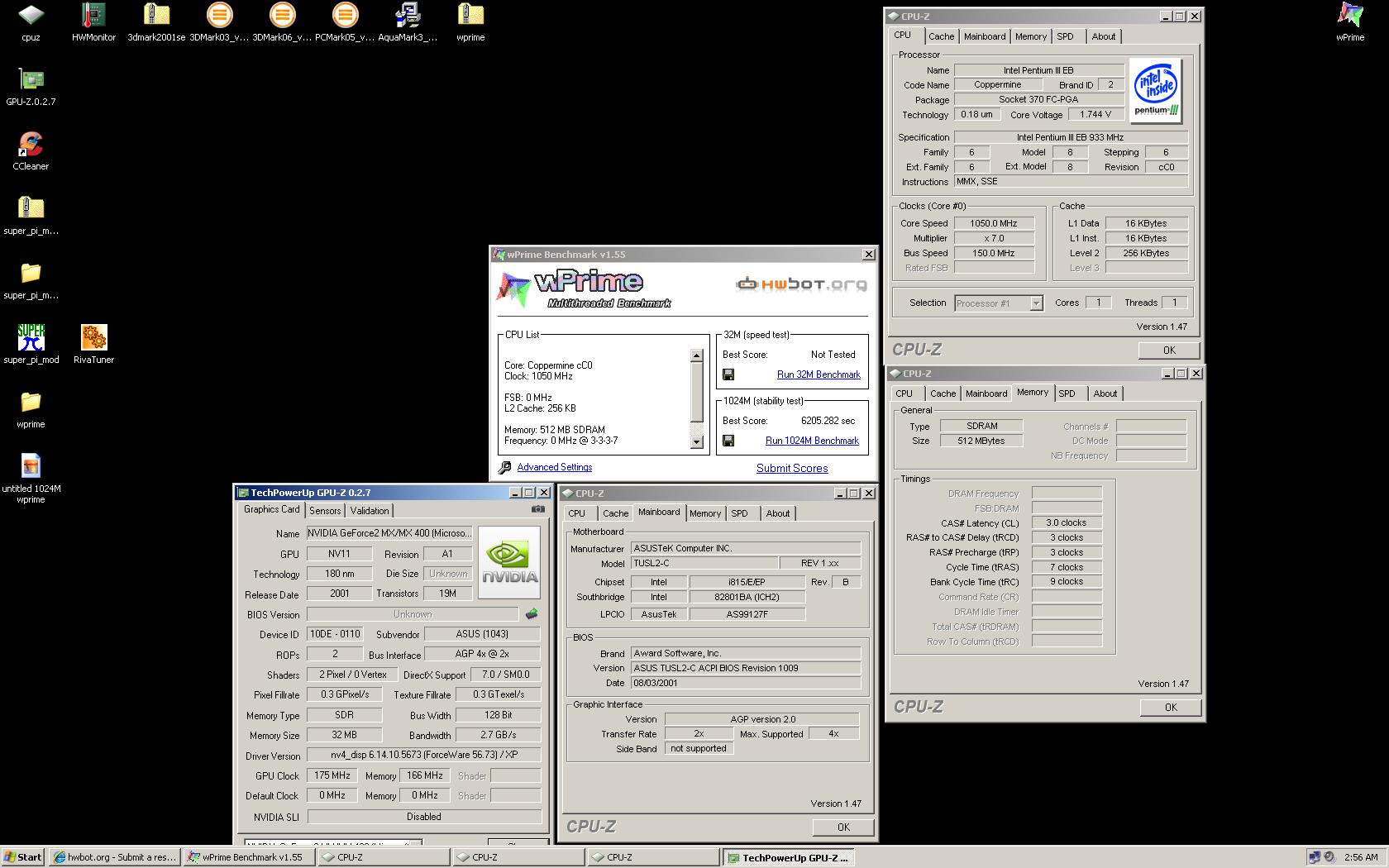The width and height of the screenshot is (1389, 868).
Task: Click the Mainboard Model TUSL2-C field
Action: click(x=705, y=563)
